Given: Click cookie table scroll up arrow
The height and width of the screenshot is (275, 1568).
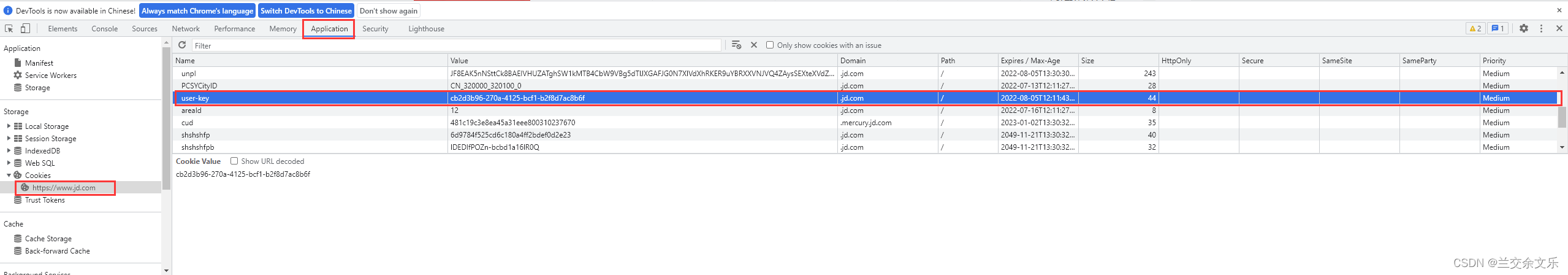Looking at the screenshot, I should (1562, 73).
